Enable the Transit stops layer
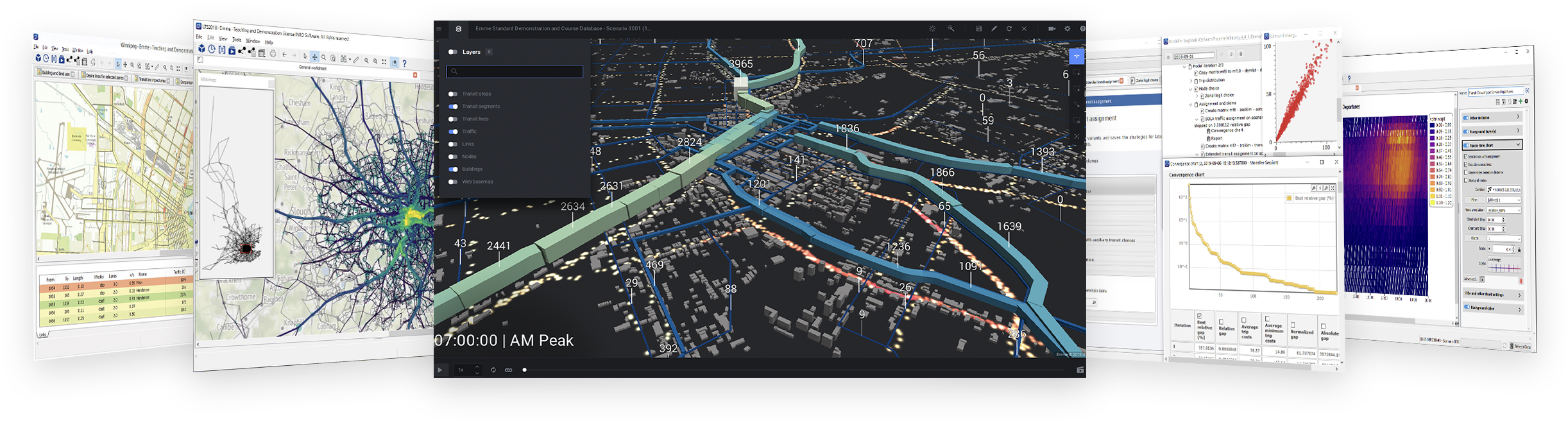 (453, 94)
